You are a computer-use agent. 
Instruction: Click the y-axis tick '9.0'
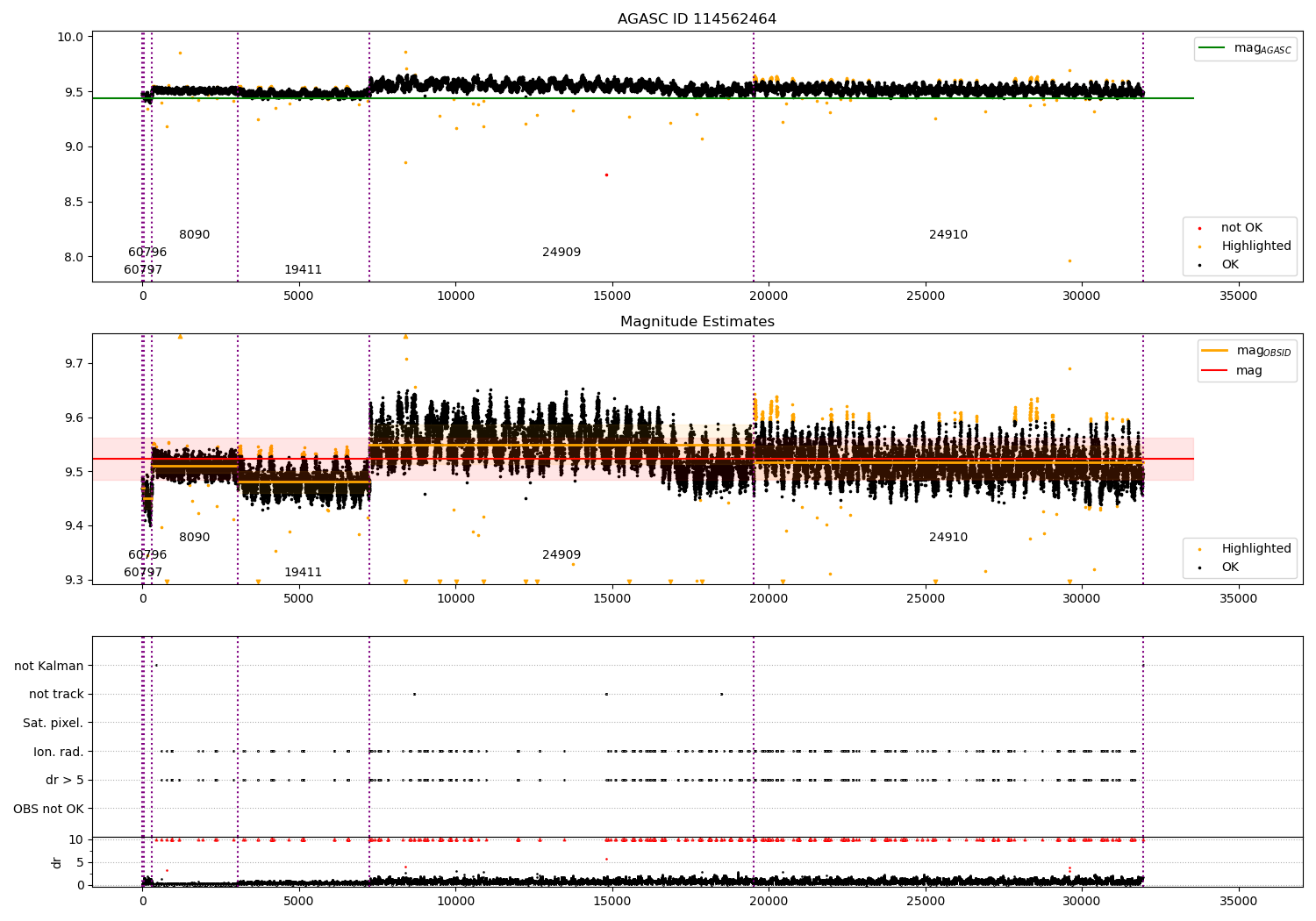[x=74, y=146]
